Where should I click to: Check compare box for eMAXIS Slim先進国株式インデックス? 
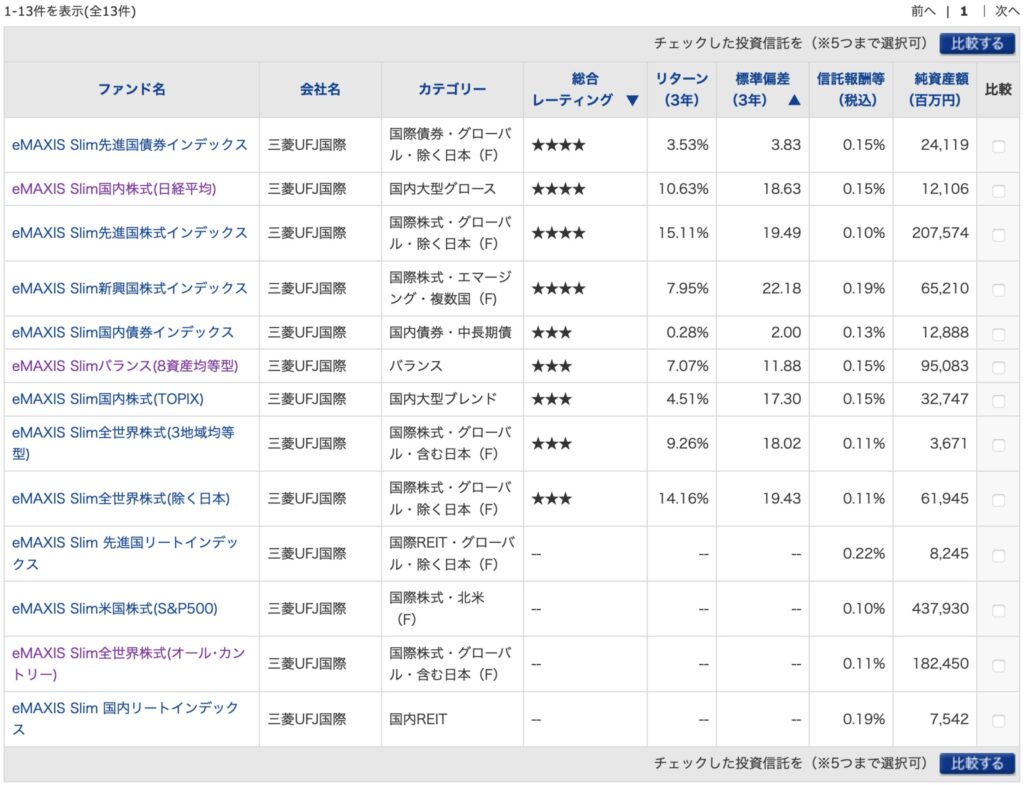click(x=998, y=234)
